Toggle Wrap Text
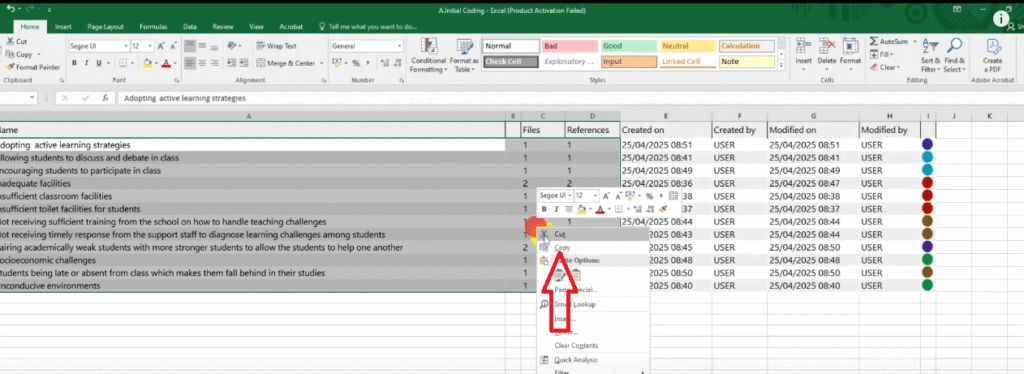Screen dimensions: 1024x374 tap(277, 46)
